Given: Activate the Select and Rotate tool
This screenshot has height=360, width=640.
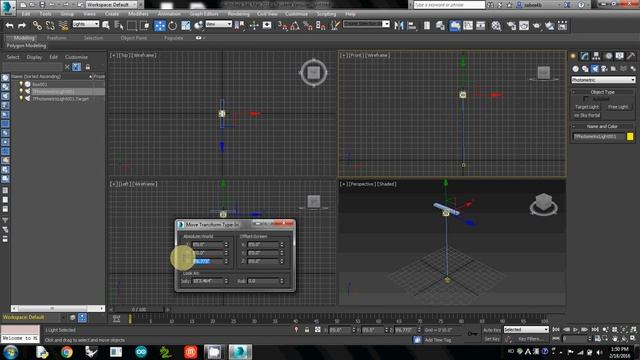Looking at the screenshot, I should click(173, 26).
